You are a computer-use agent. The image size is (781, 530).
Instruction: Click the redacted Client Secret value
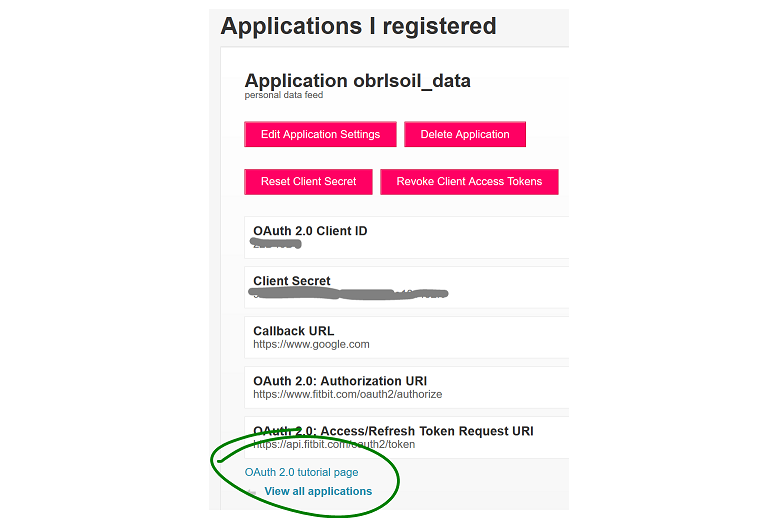click(349, 294)
